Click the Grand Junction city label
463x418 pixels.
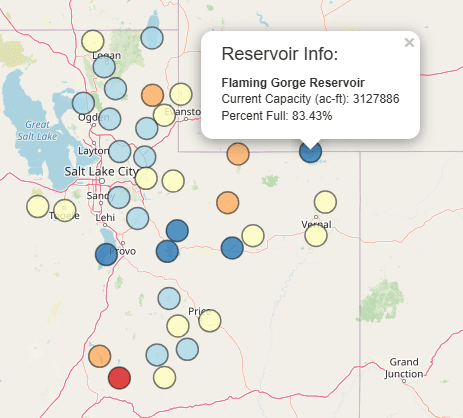[404, 368]
